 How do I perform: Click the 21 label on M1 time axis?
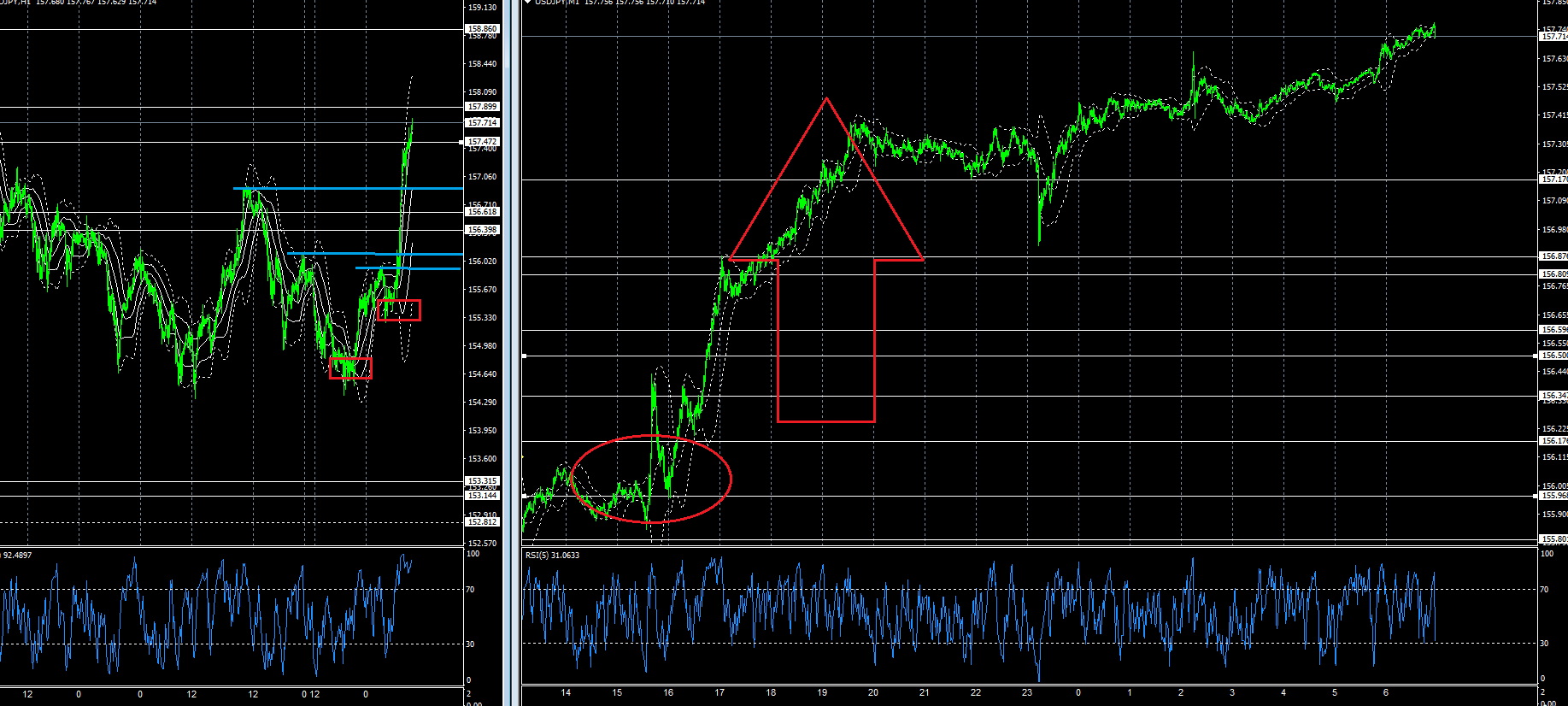925,693
